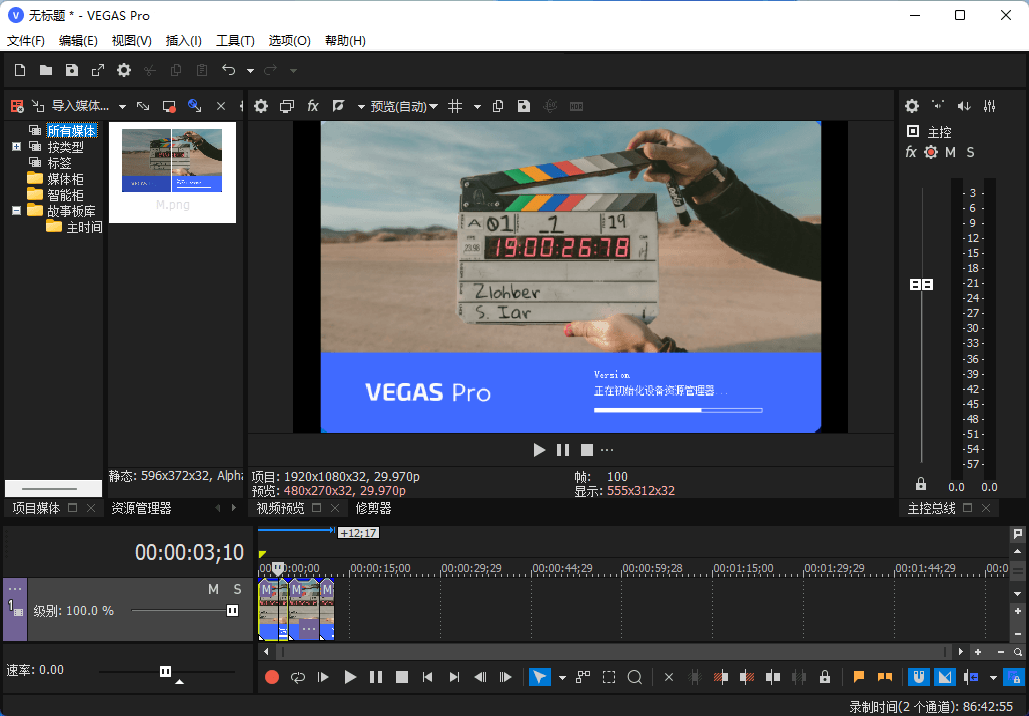
Task: Toggle the grid overlay icon in the preview
Action: (455, 106)
